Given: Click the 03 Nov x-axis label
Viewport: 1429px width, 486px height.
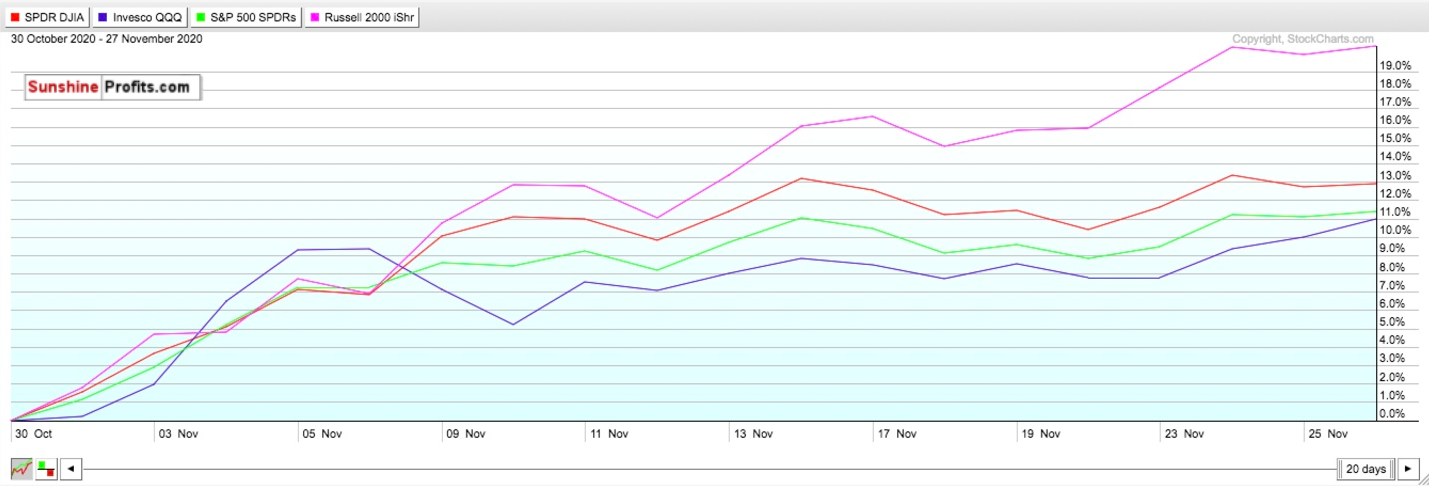Looking at the screenshot, I should pos(180,434).
